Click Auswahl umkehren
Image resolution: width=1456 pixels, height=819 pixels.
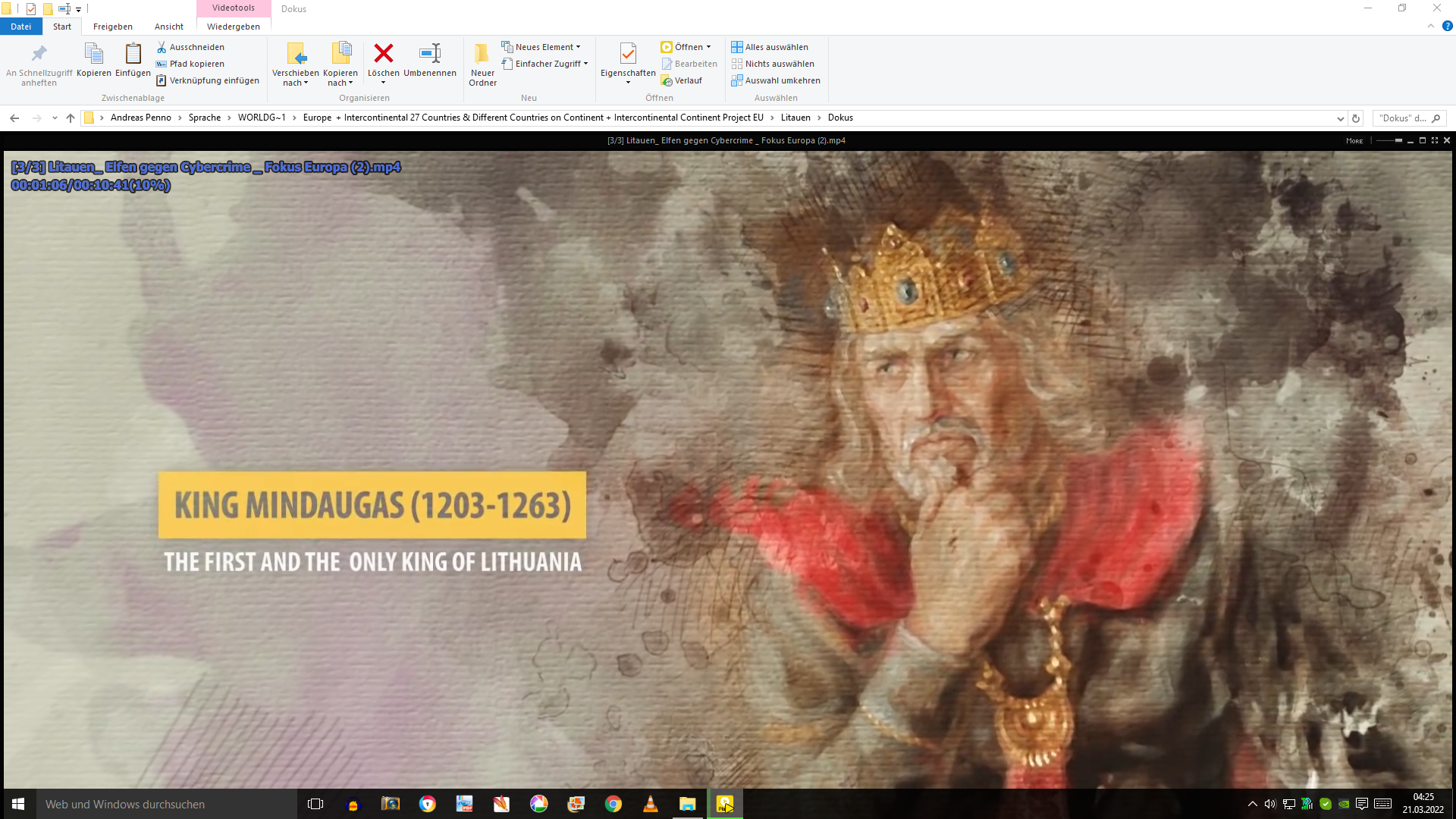(x=776, y=80)
